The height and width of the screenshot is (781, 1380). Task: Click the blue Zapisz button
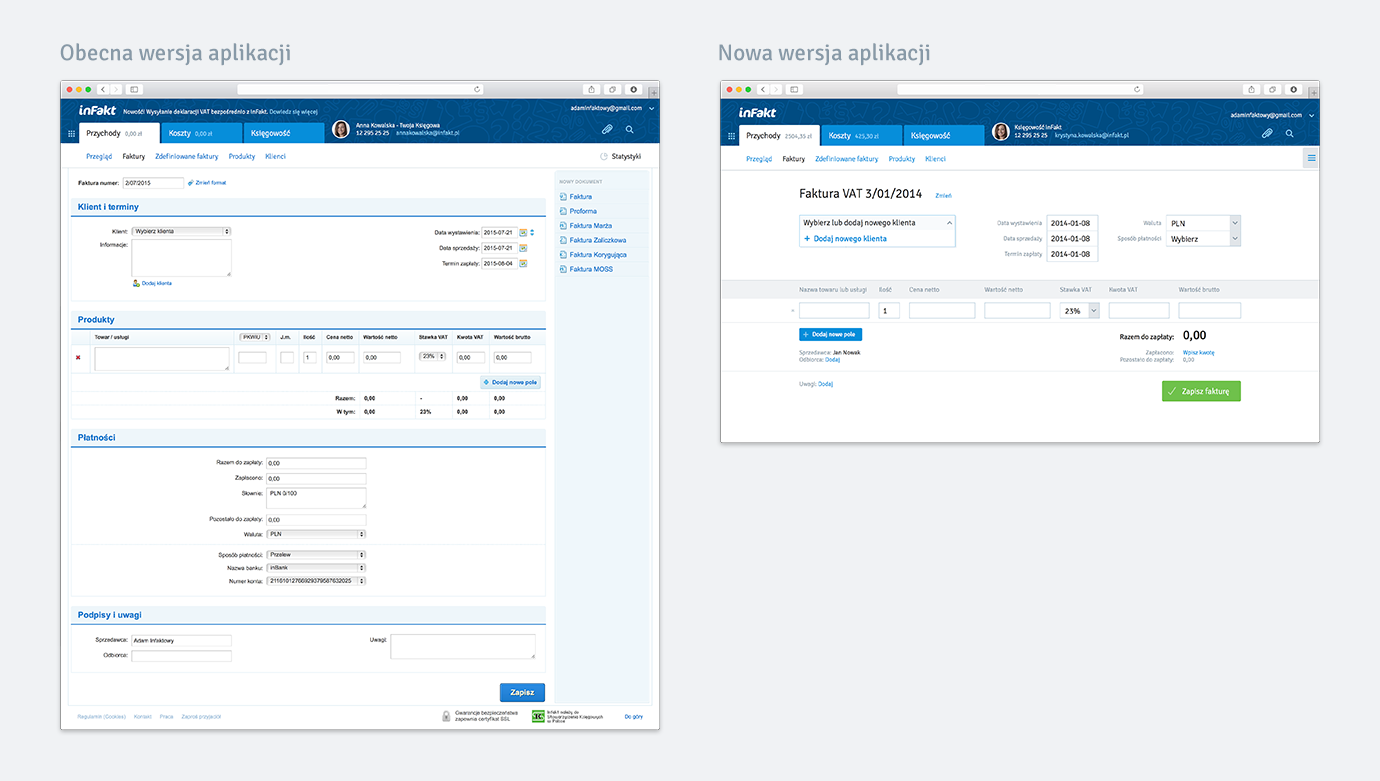click(522, 692)
